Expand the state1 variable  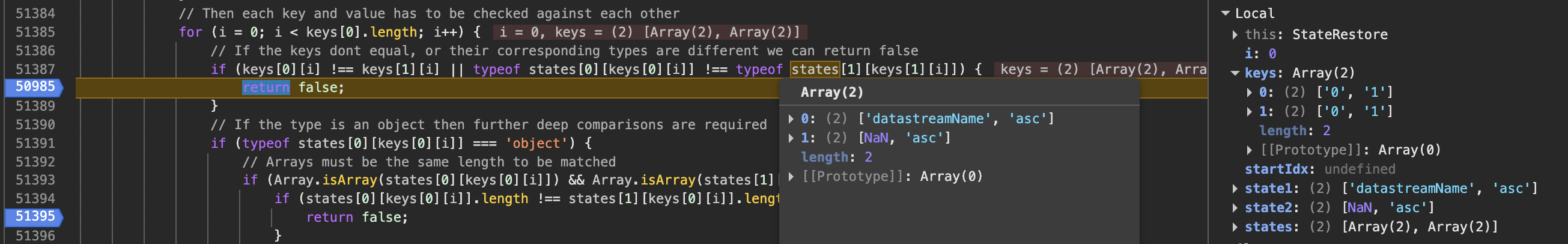[1235, 189]
